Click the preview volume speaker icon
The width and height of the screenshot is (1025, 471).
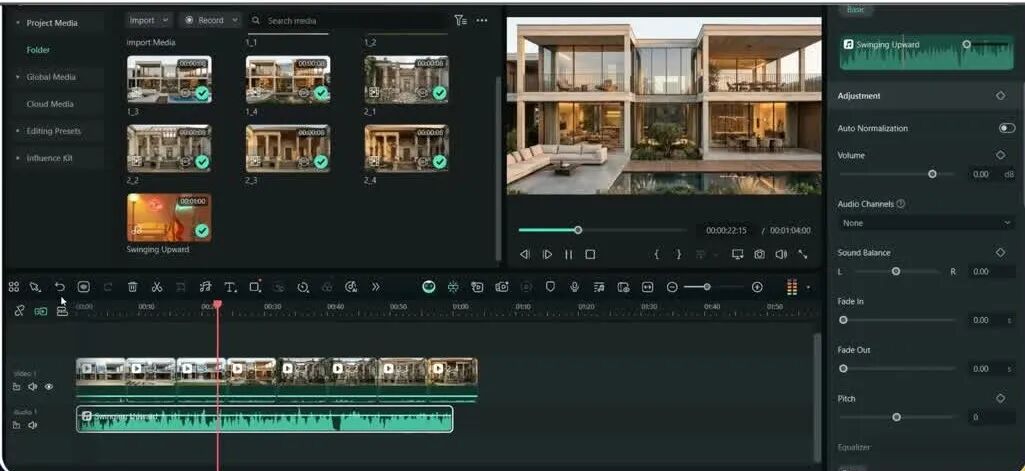pos(781,254)
